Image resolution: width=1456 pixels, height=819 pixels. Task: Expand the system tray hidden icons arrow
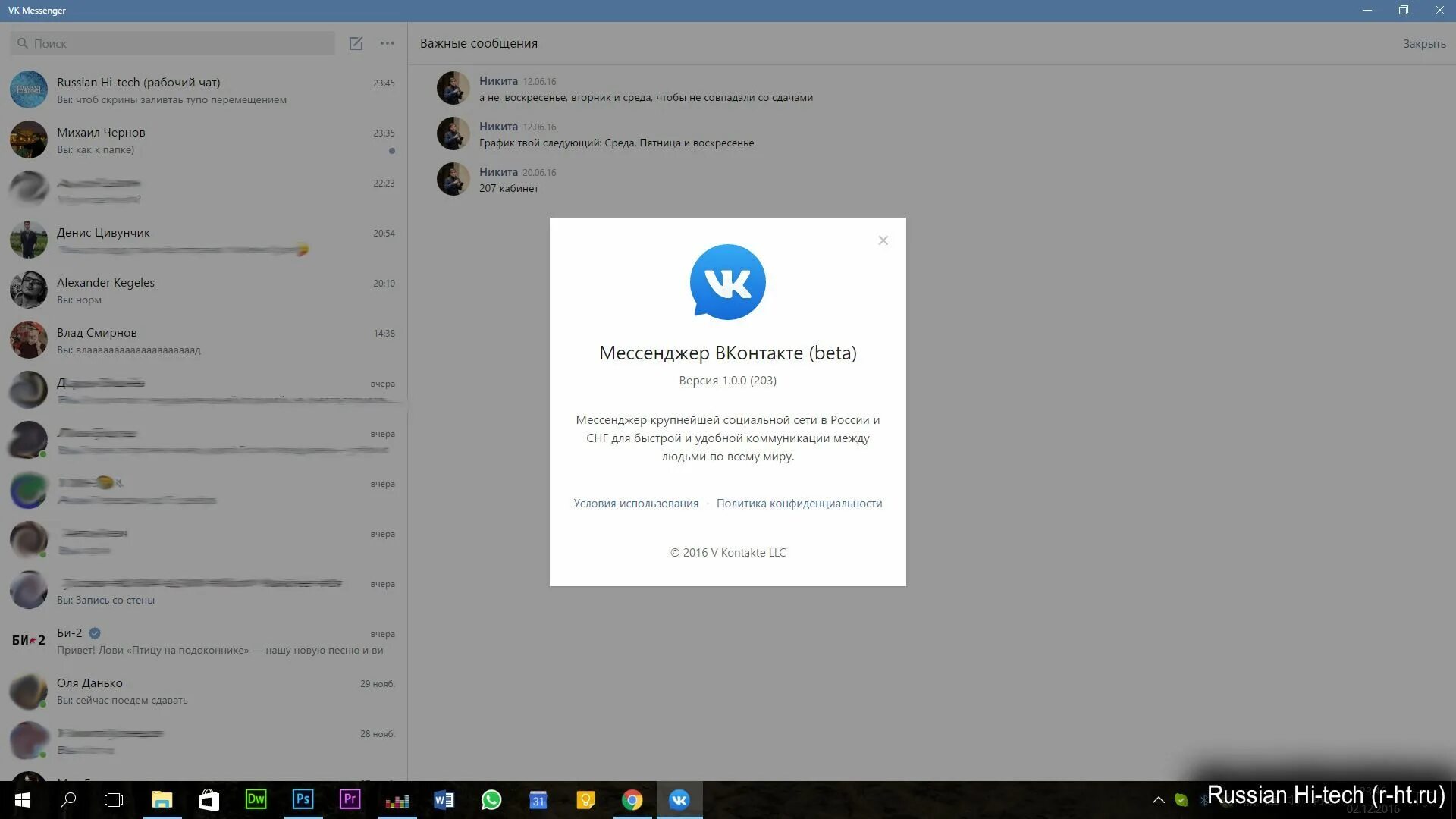coord(1158,799)
